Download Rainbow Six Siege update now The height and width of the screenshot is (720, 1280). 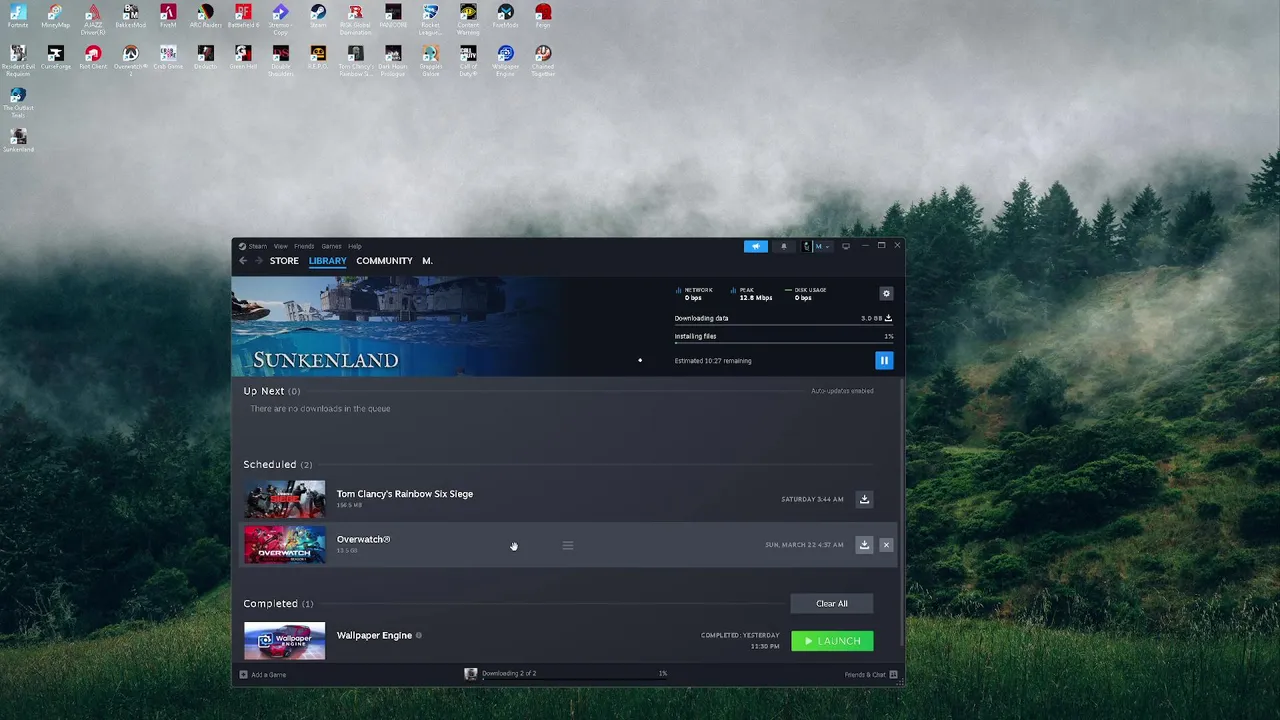864,499
